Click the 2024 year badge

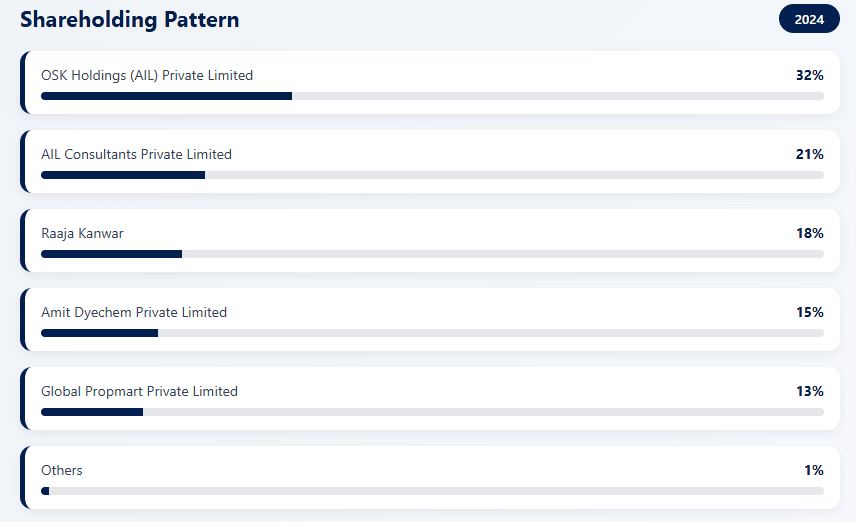click(x=809, y=19)
